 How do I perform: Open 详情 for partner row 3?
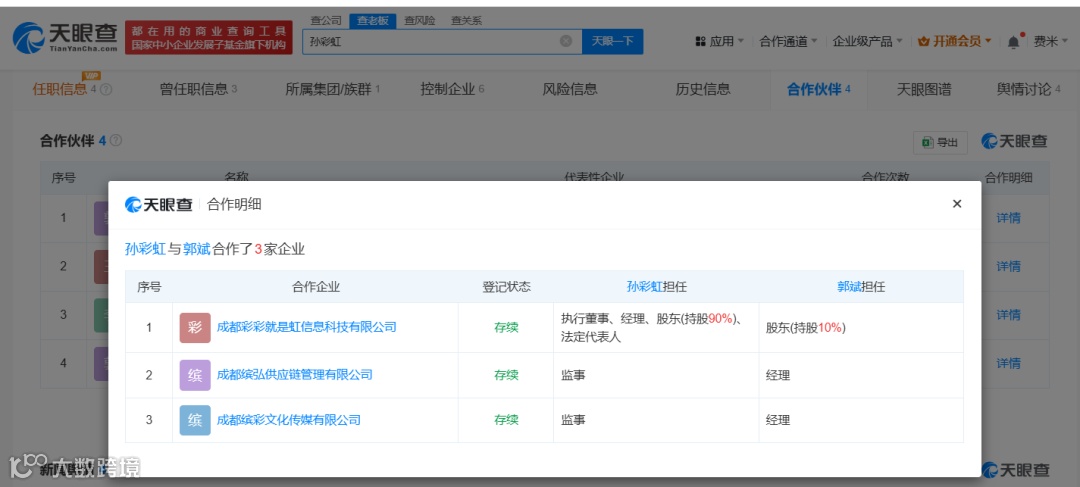1008,315
